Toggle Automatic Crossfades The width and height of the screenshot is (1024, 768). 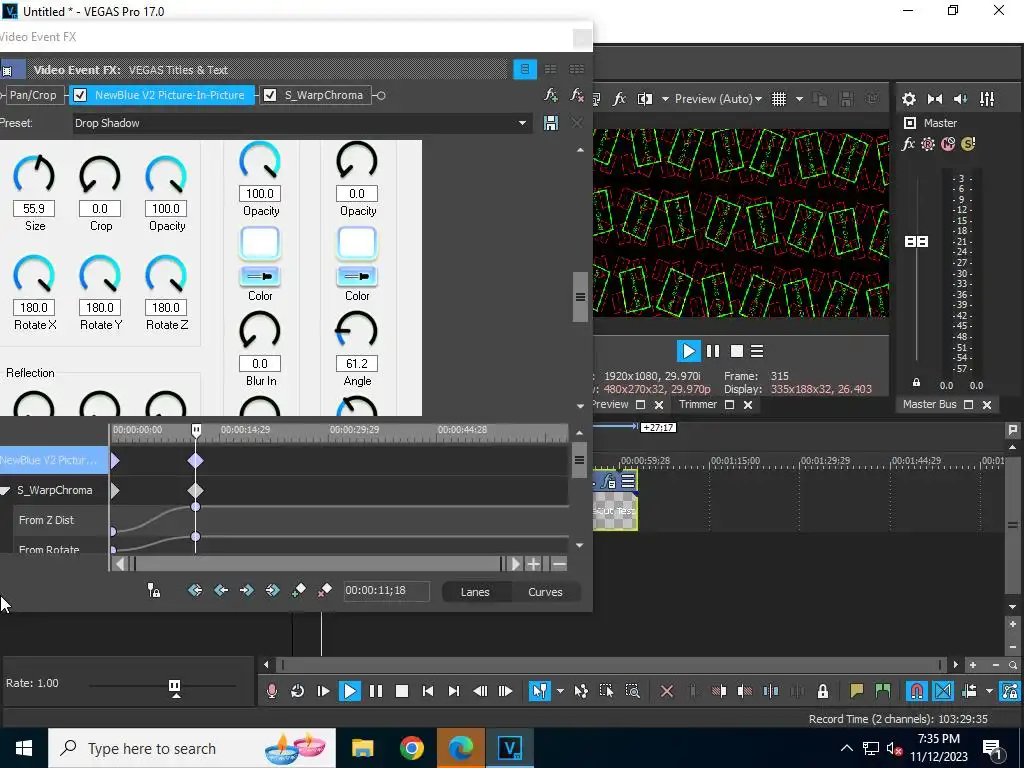(943, 691)
